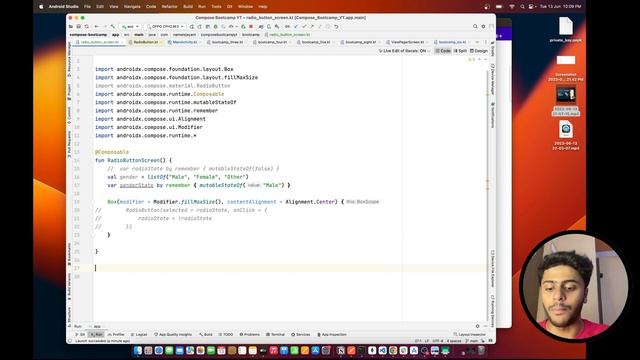Open the OPPO device selector dropdown

pyautogui.click(x=165, y=27)
